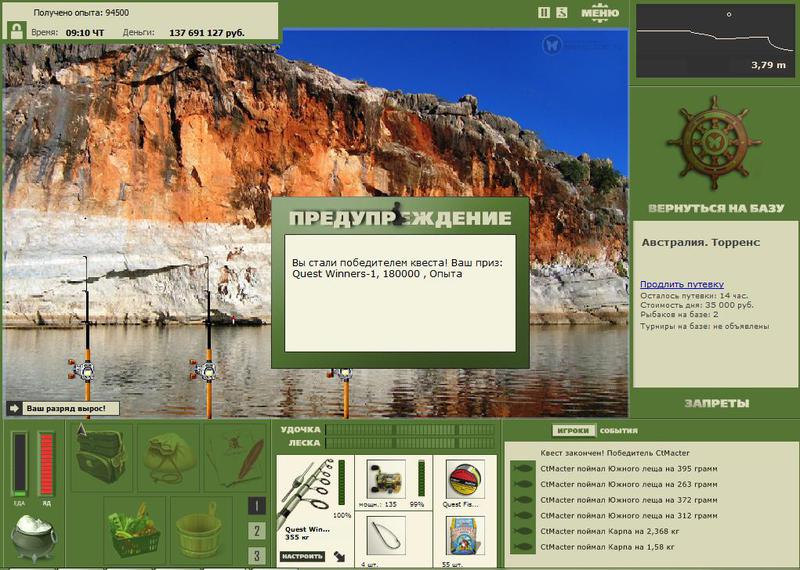Open the МЕНЮ game menu
The width and height of the screenshot is (800, 570).
click(x=600, y=13)
